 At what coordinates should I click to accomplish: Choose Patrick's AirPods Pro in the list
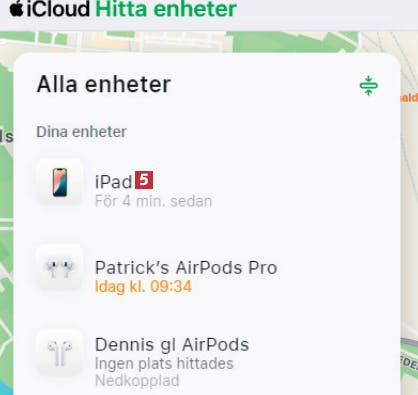coord(186,267)
